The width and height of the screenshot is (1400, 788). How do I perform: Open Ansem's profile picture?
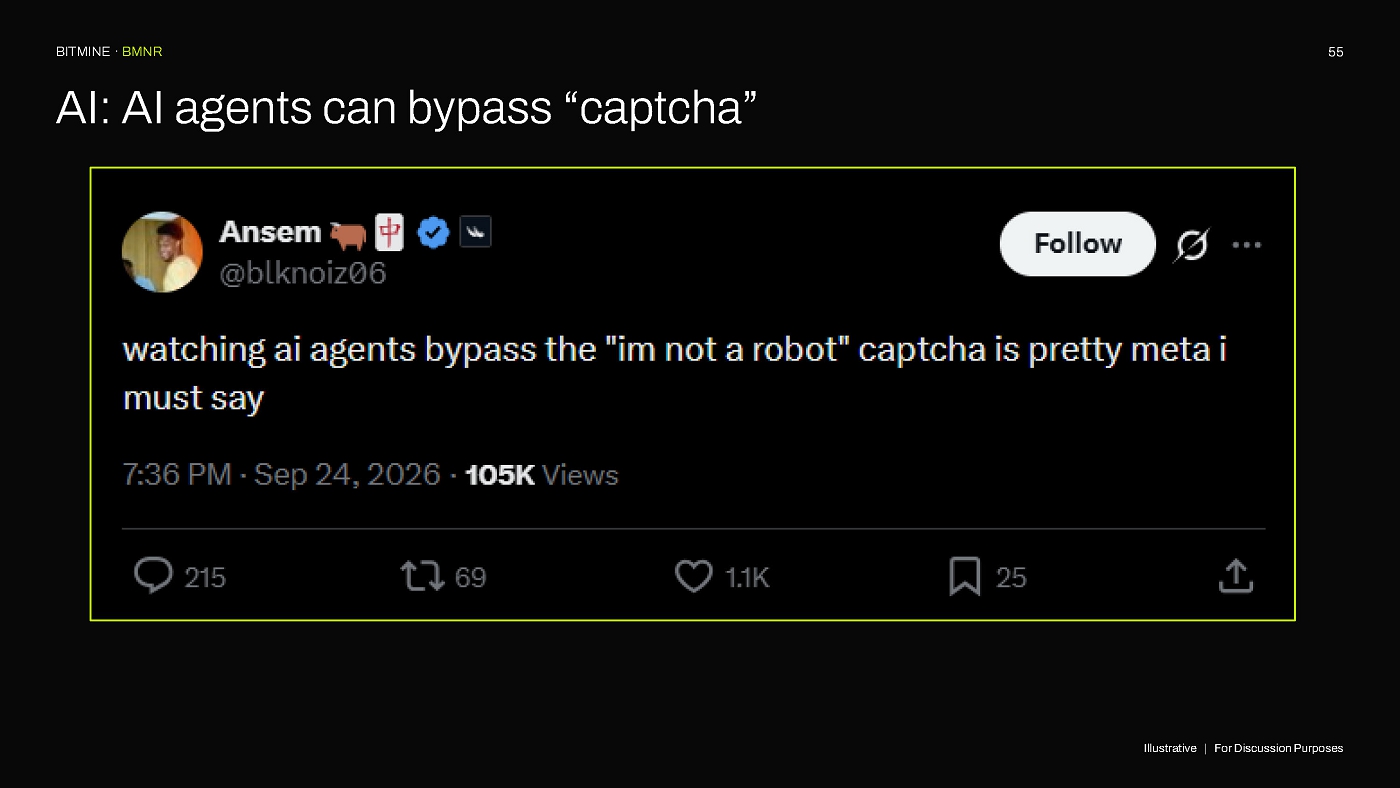click(162, 252)
